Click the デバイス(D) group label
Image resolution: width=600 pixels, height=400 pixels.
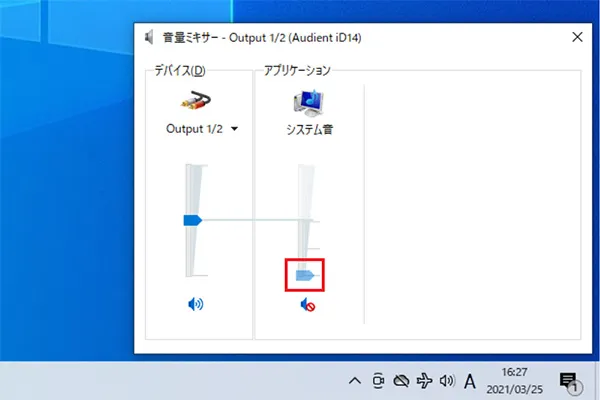180,70
